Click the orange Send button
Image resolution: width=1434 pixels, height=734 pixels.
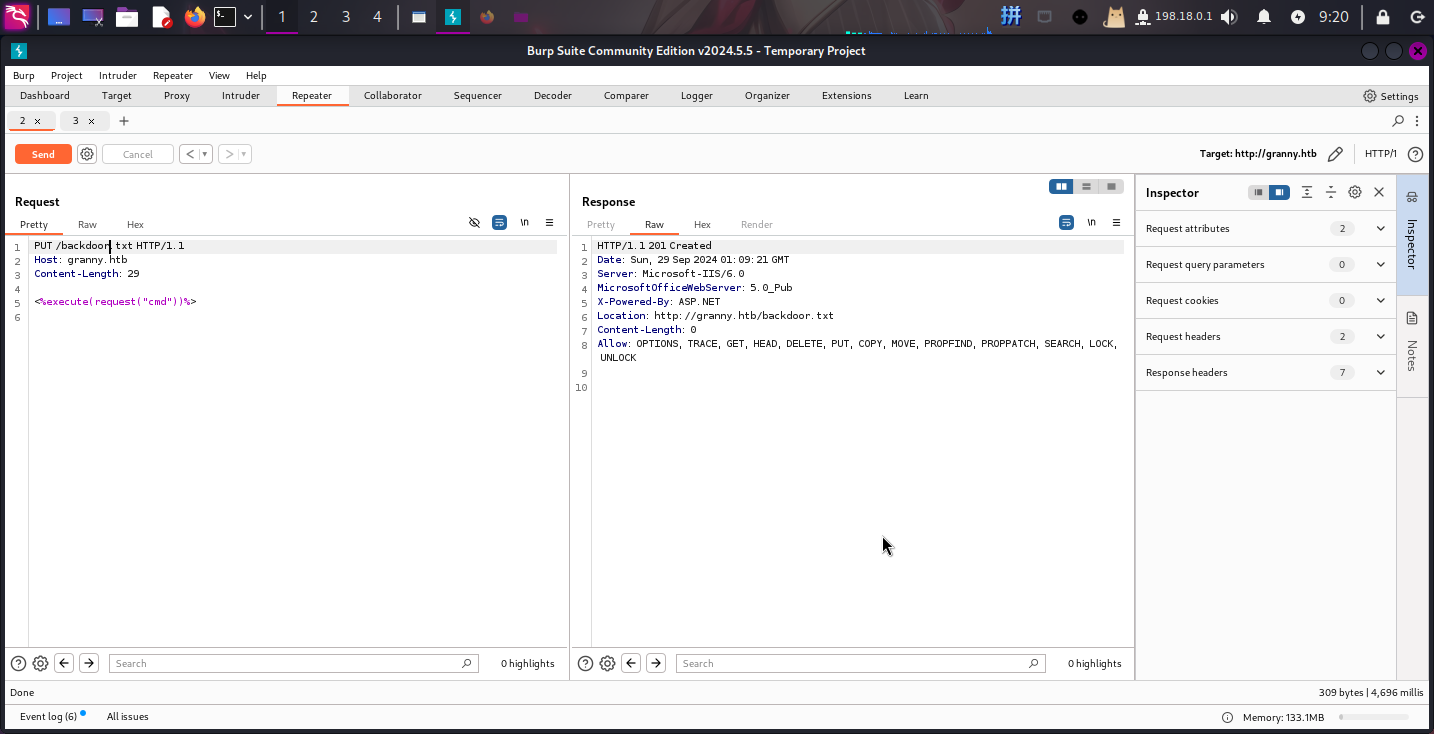point(43,154)
